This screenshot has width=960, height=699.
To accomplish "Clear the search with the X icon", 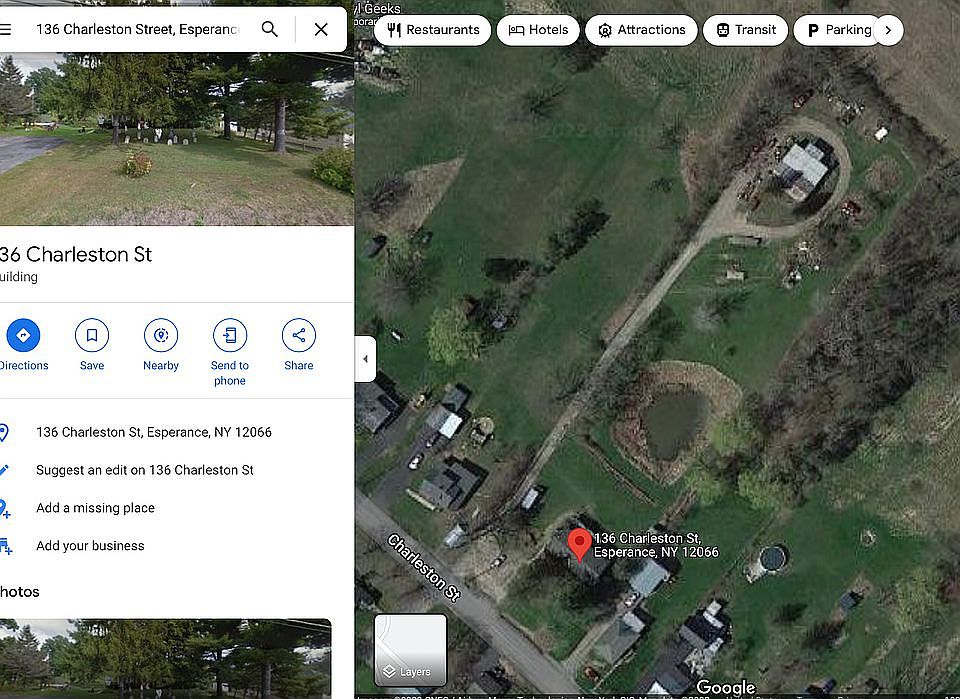I will (321, 29).
